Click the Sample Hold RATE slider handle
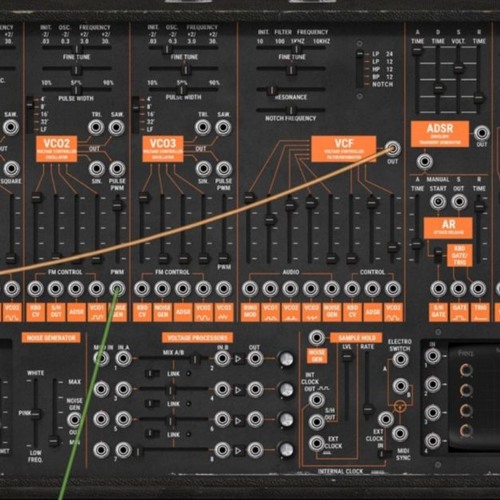The image size is (500, 500). pyautogui.click(x=368, y=408)
